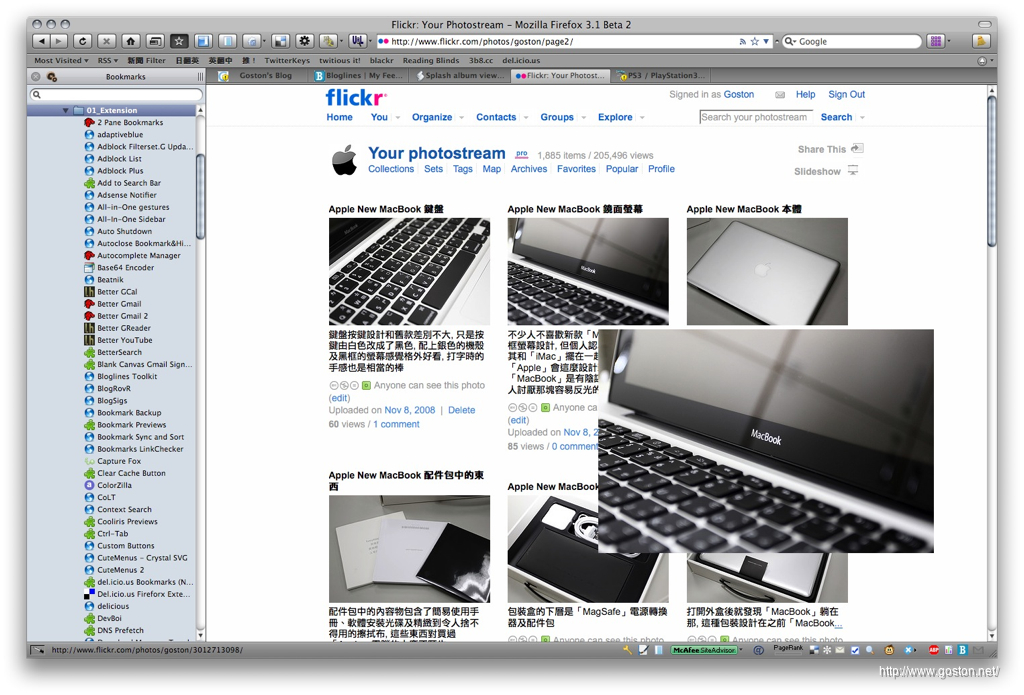Open the Groups menu item
The width and height of the screenshot is (1024, 695).
point(557,118)
